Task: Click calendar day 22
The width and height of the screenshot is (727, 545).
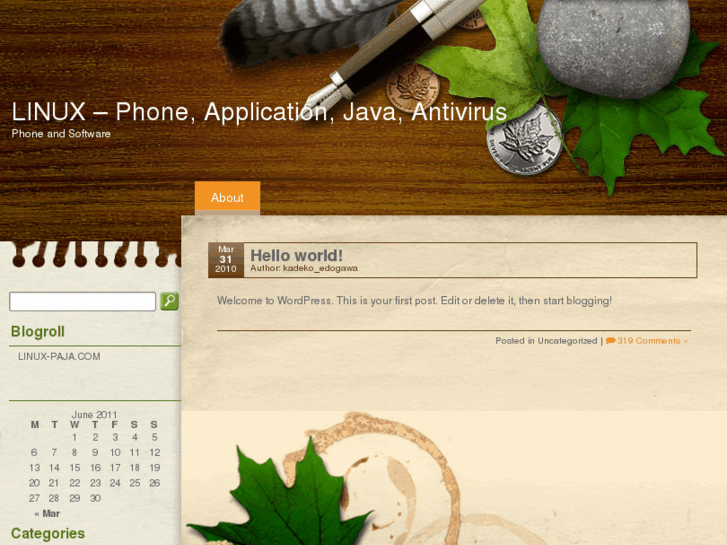Action: pos(75,483)
